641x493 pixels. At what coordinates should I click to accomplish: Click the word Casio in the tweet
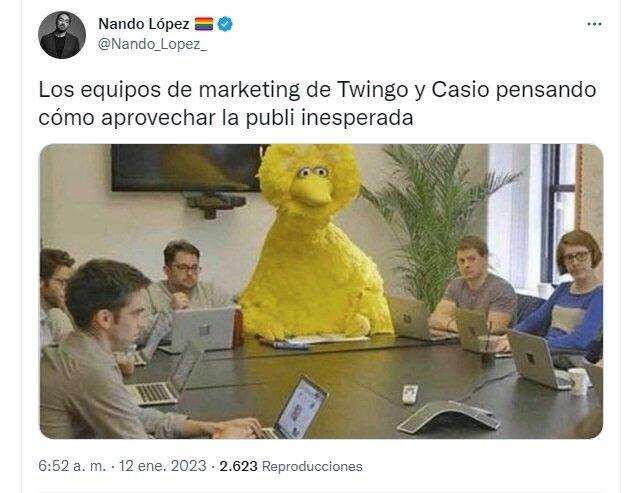460,90
